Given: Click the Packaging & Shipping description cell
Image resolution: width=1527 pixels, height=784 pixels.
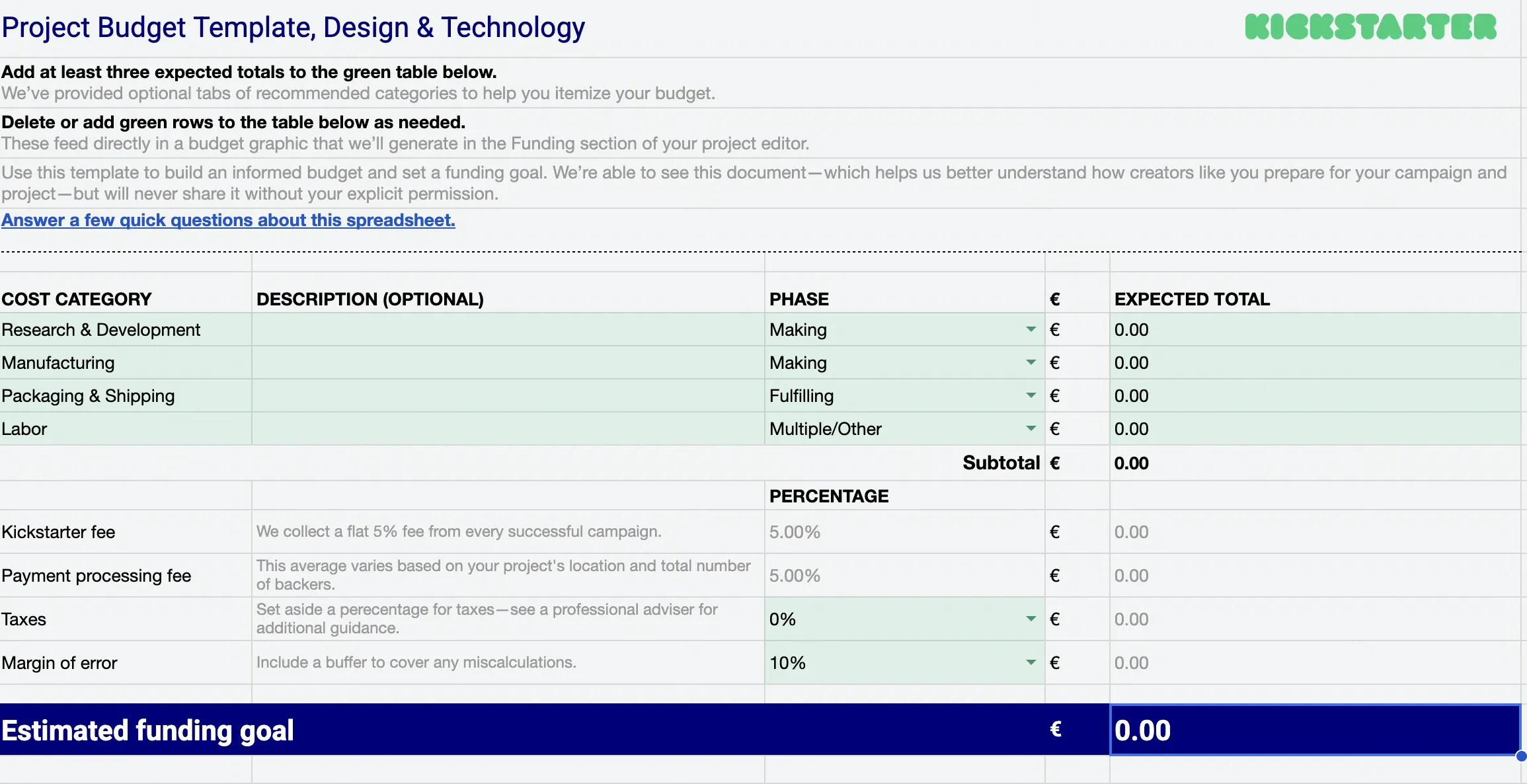Looking at the screenshot, I should tap(508, 395).
